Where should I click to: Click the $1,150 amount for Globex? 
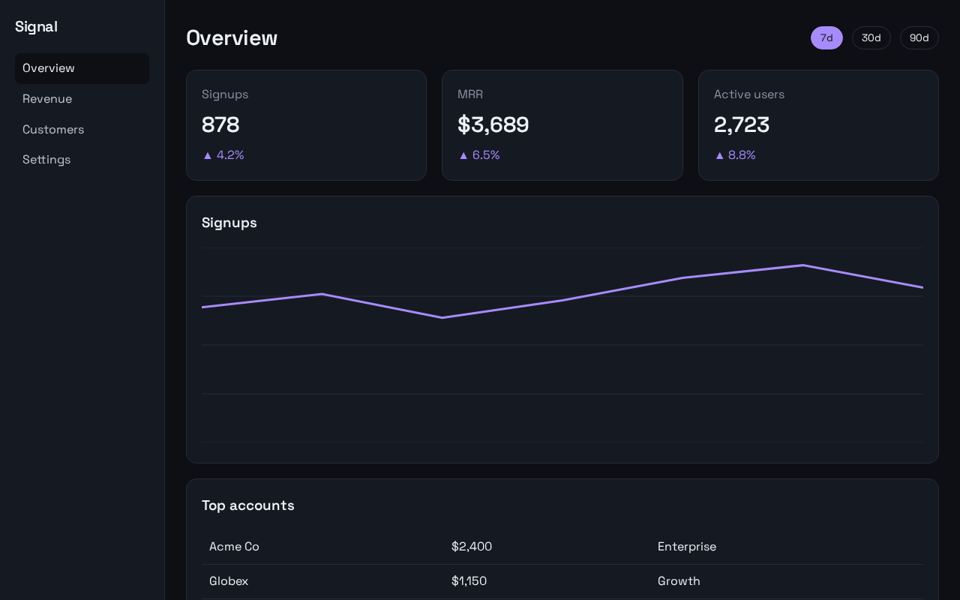coord(468,581)
